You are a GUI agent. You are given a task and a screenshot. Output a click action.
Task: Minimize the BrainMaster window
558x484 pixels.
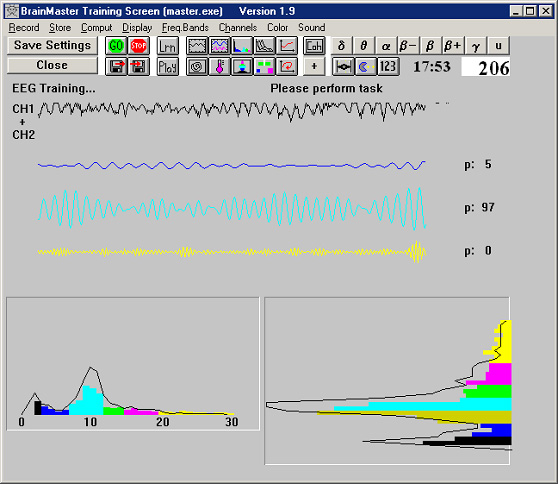(516, 11)
